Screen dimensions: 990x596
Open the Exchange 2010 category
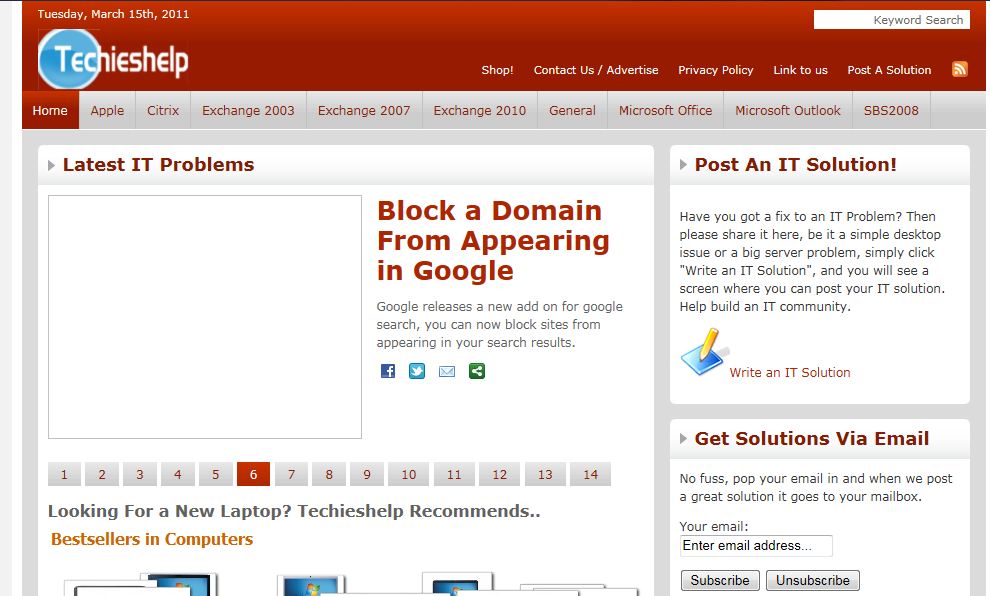(479, 110)
